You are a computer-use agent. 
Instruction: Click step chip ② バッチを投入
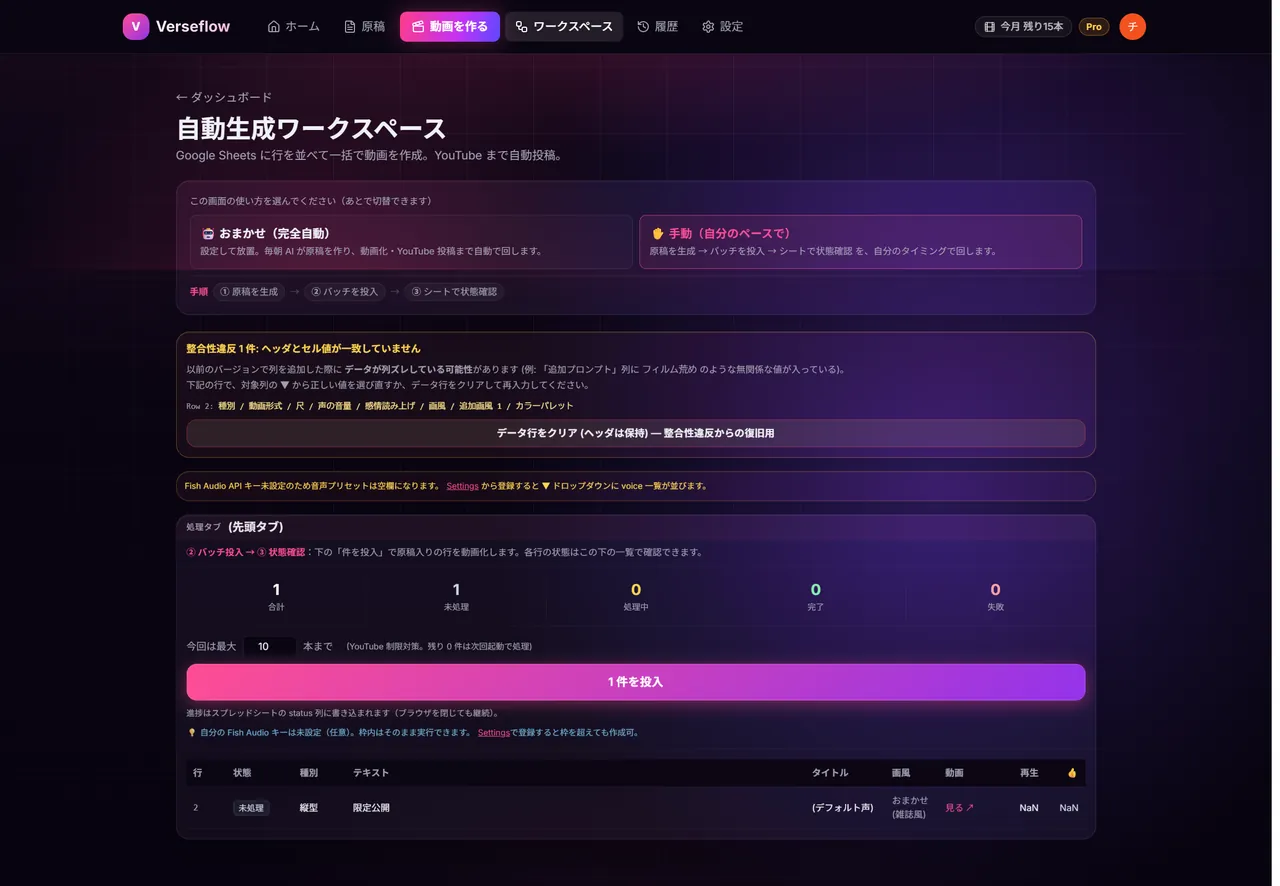(344, 292)
